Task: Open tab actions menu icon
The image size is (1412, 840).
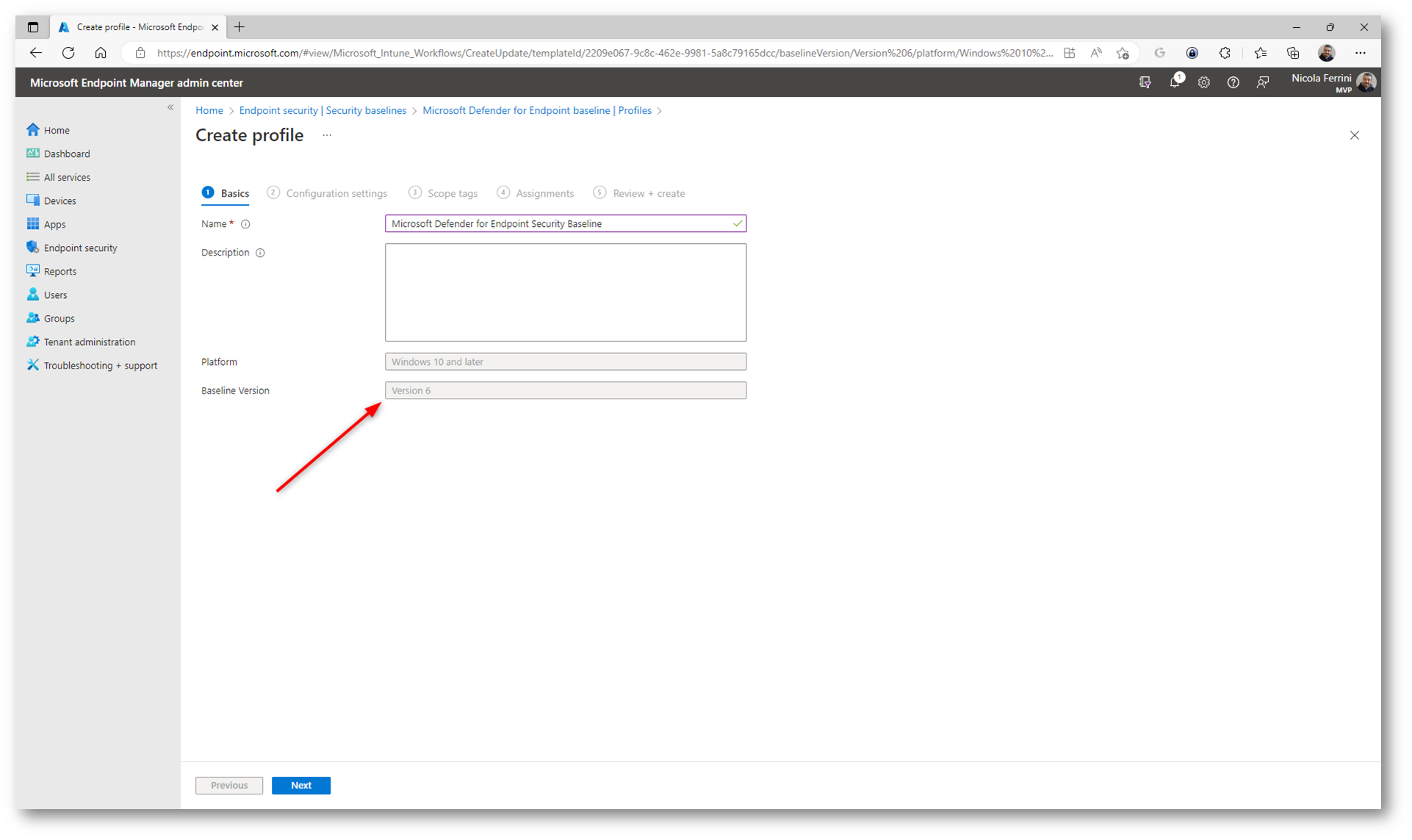Action: (x=33, y=27)
